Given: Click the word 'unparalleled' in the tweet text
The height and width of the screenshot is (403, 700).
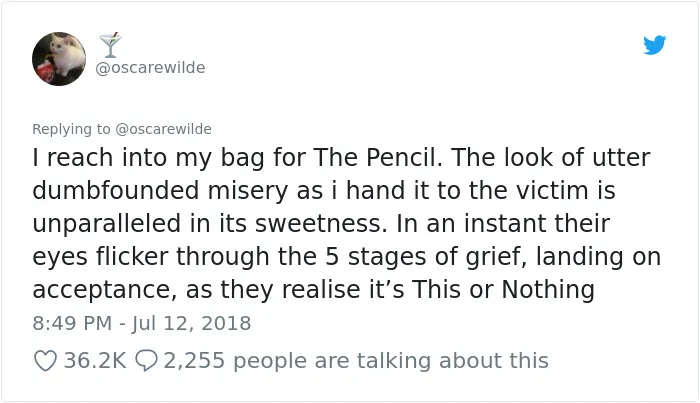Looking at the screenshot, I should pos(106,224).
